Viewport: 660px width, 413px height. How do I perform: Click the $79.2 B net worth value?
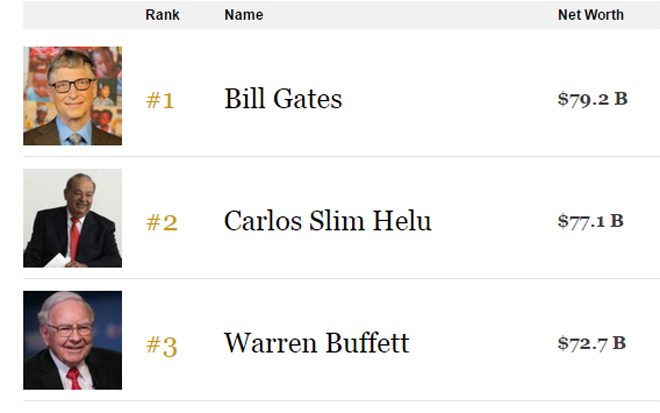click(592, 99)
